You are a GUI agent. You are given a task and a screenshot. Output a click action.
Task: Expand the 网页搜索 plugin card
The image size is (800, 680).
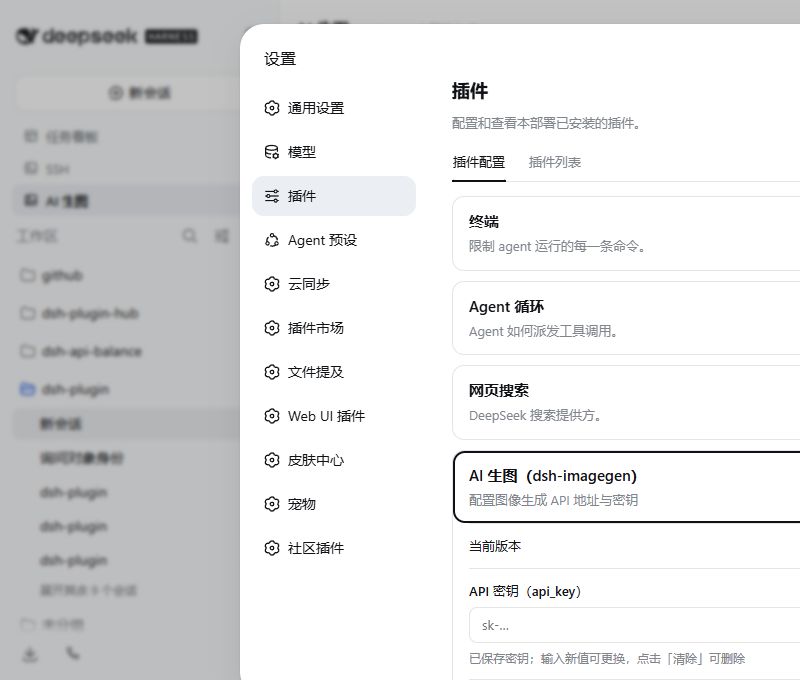tap(626, 402)
